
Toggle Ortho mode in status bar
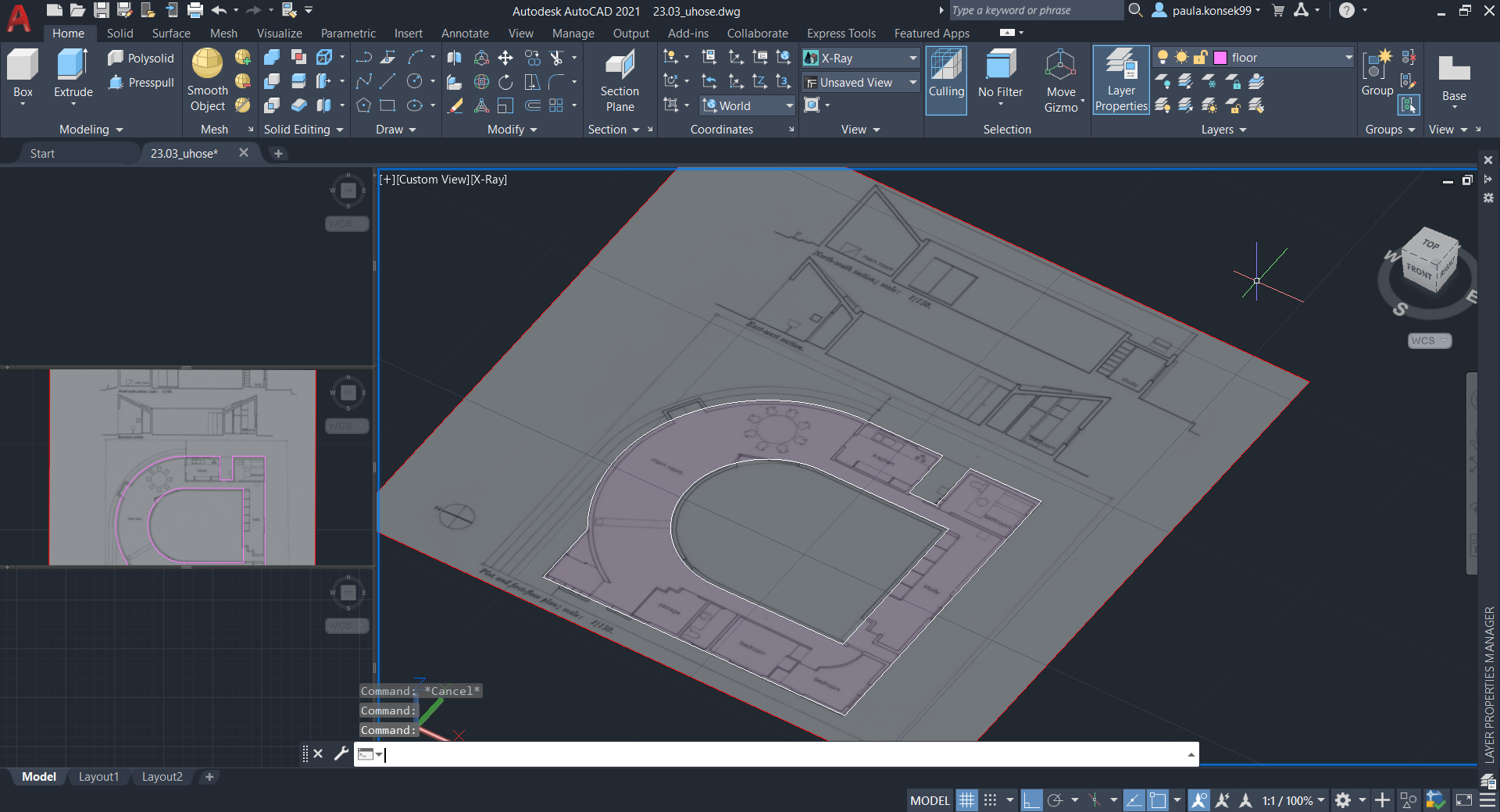coord(1031,800)
